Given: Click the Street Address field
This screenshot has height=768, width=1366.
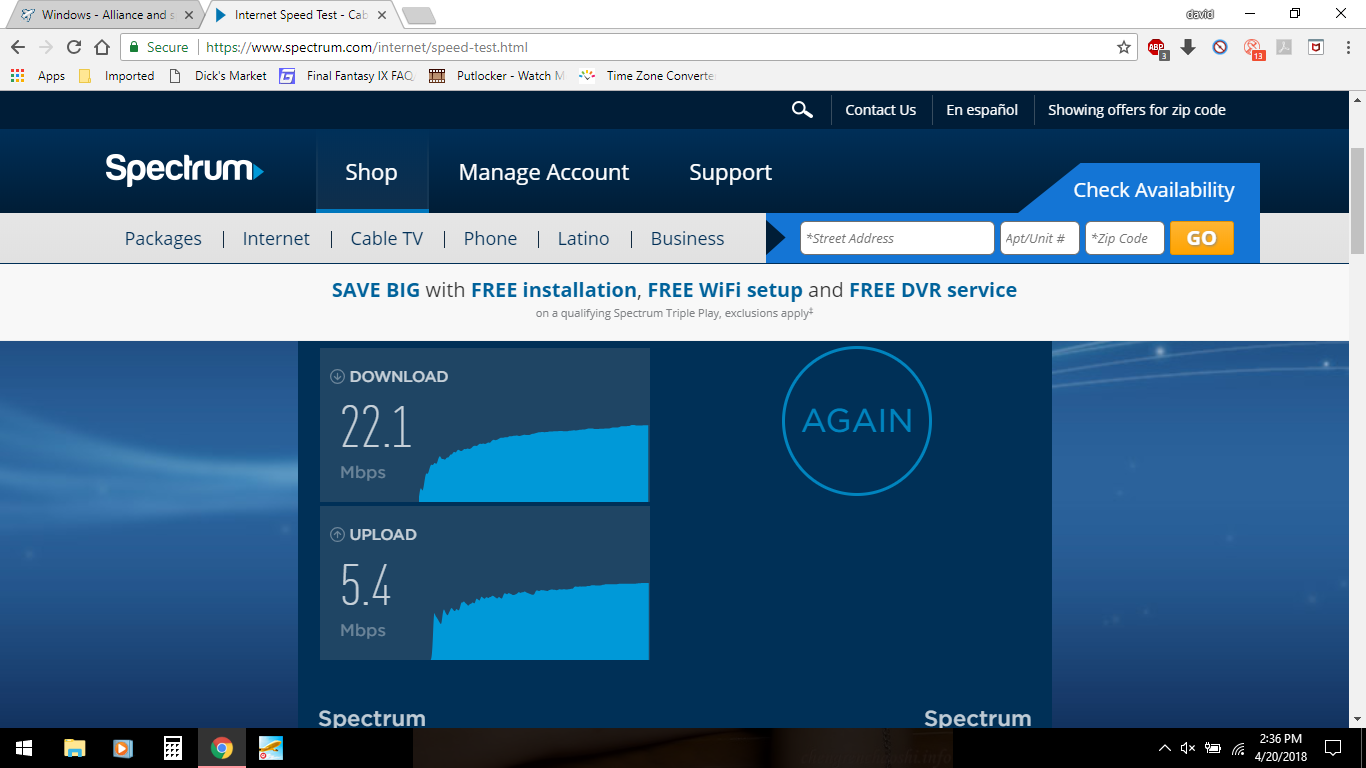Looking at the screenshot, I should pos(897,238).
